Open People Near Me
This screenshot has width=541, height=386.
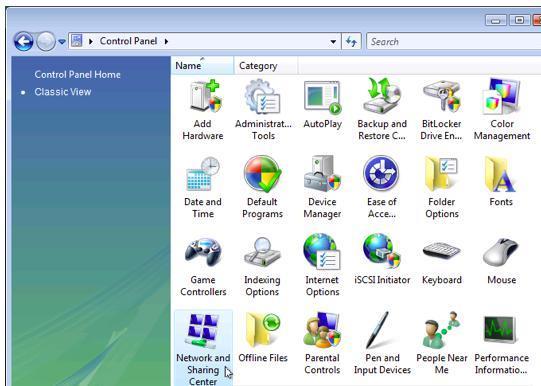point(442,343)
